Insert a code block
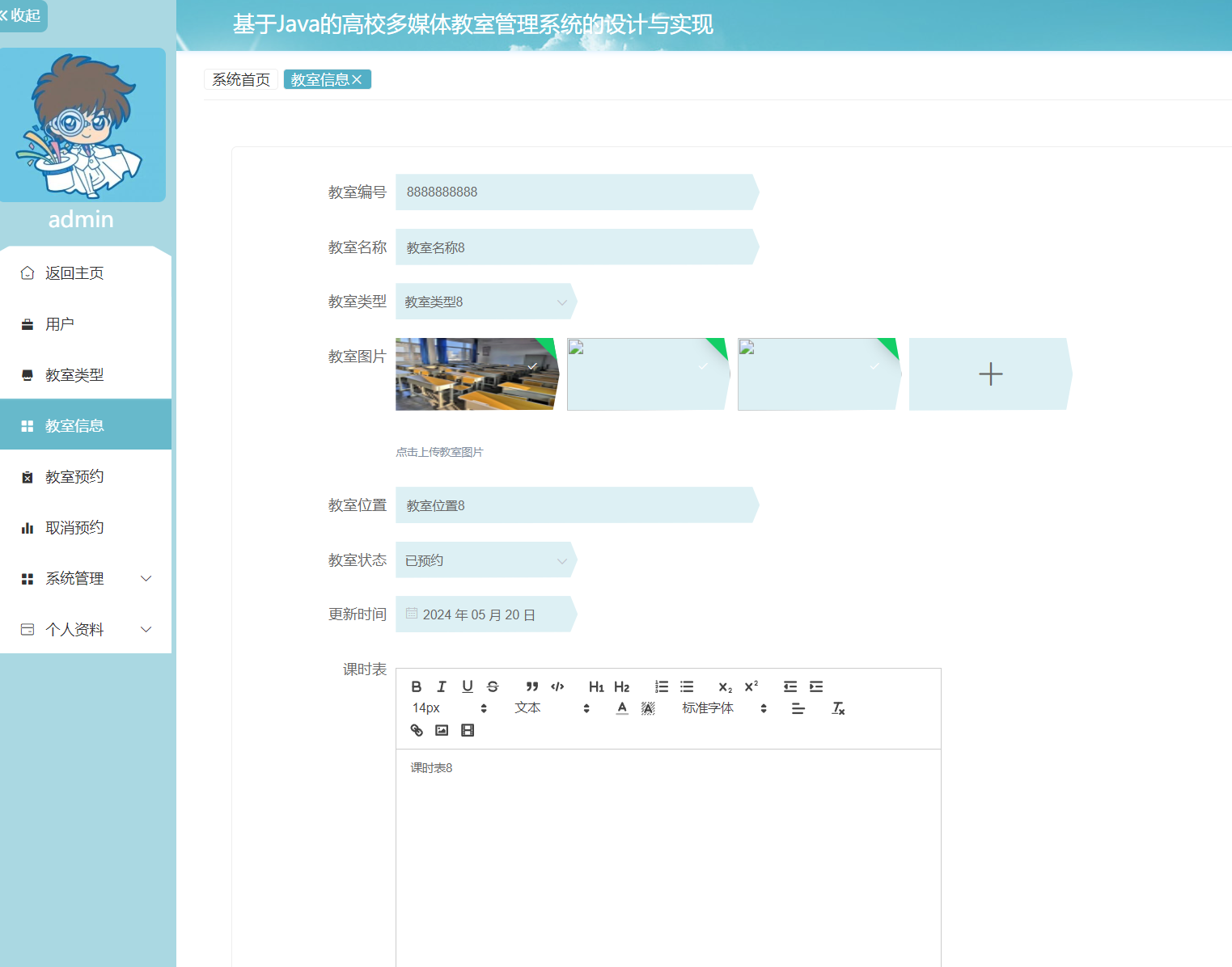Screen dimensions: 1232x967 [557, 686]
